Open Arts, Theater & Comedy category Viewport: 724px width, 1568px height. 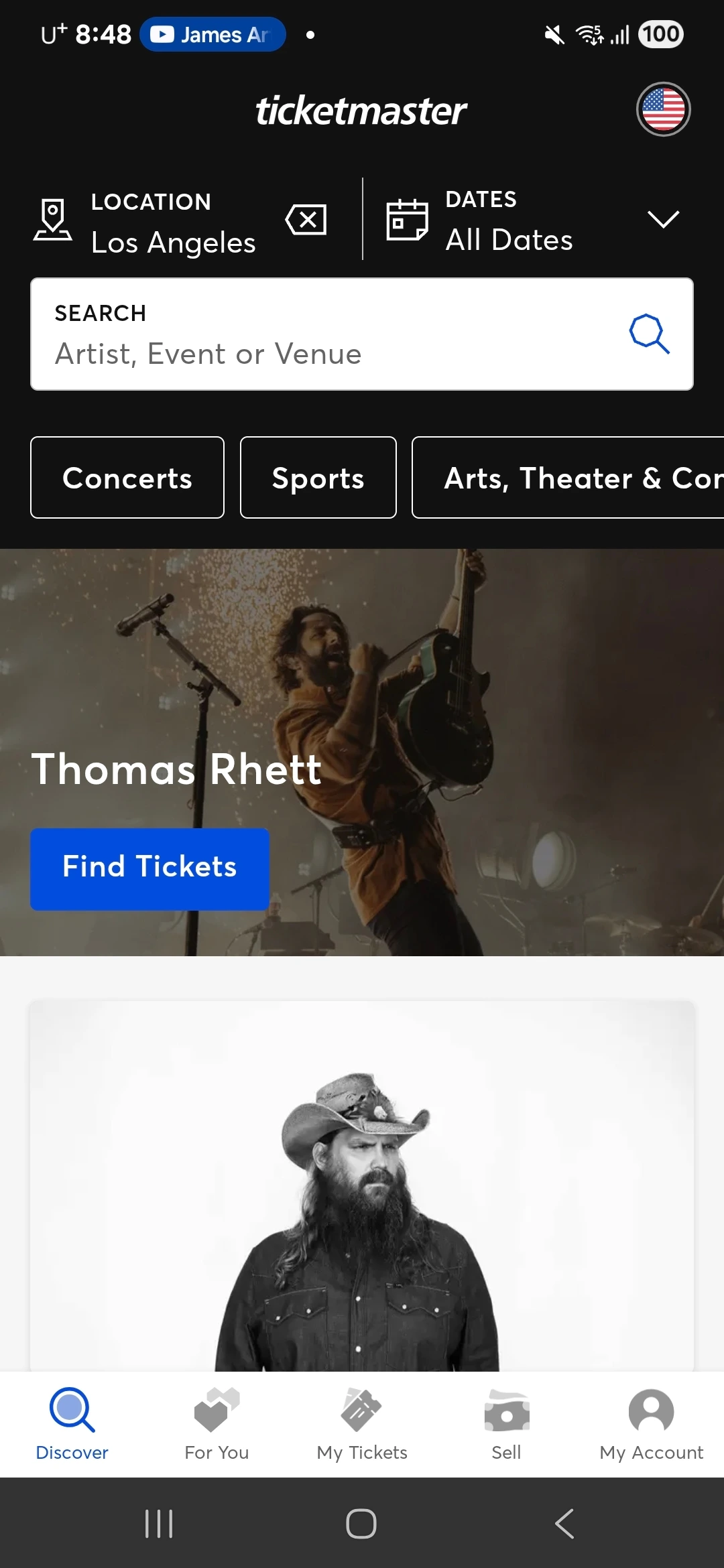pos(568,478)
